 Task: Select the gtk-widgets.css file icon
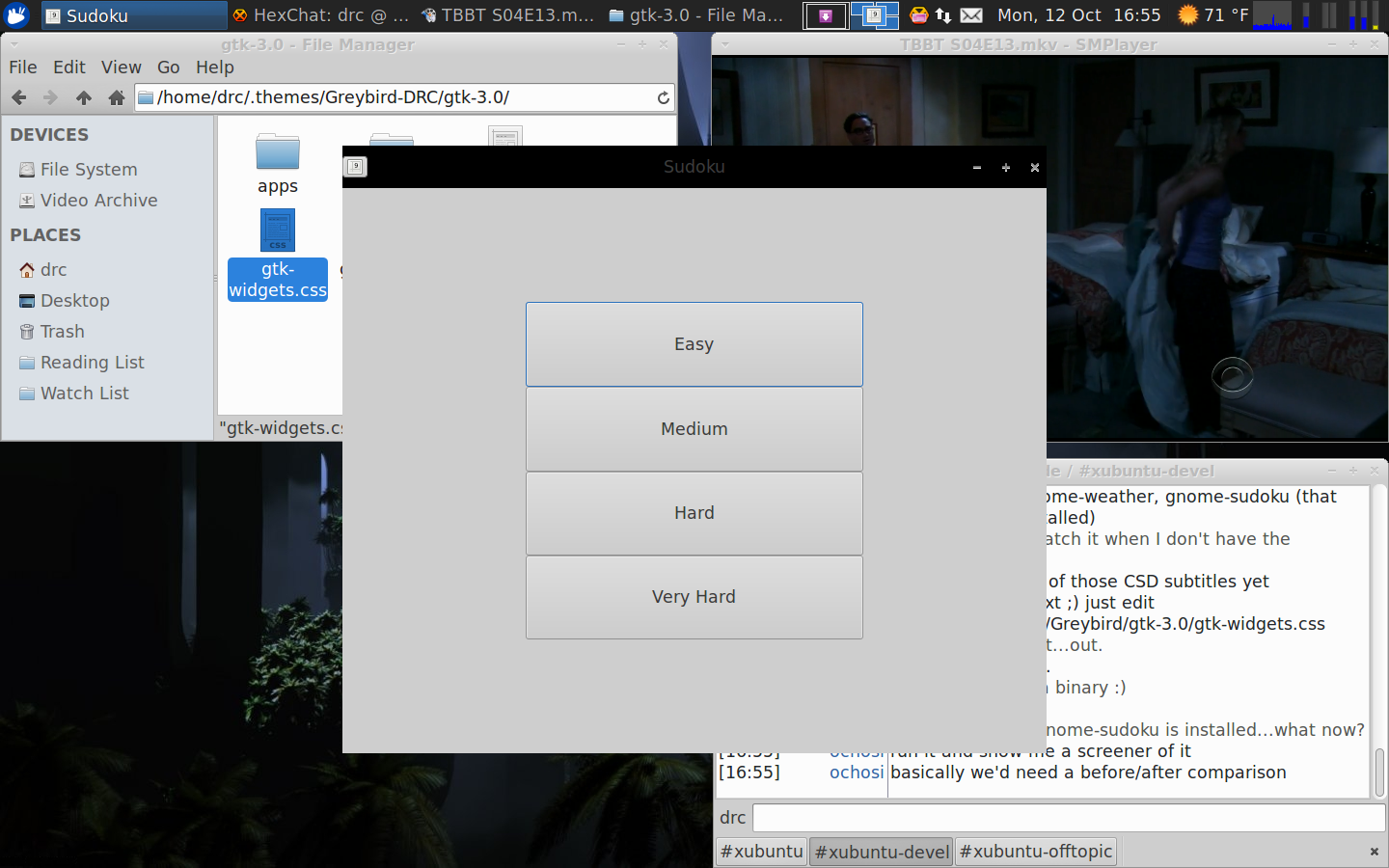[278, 231]
